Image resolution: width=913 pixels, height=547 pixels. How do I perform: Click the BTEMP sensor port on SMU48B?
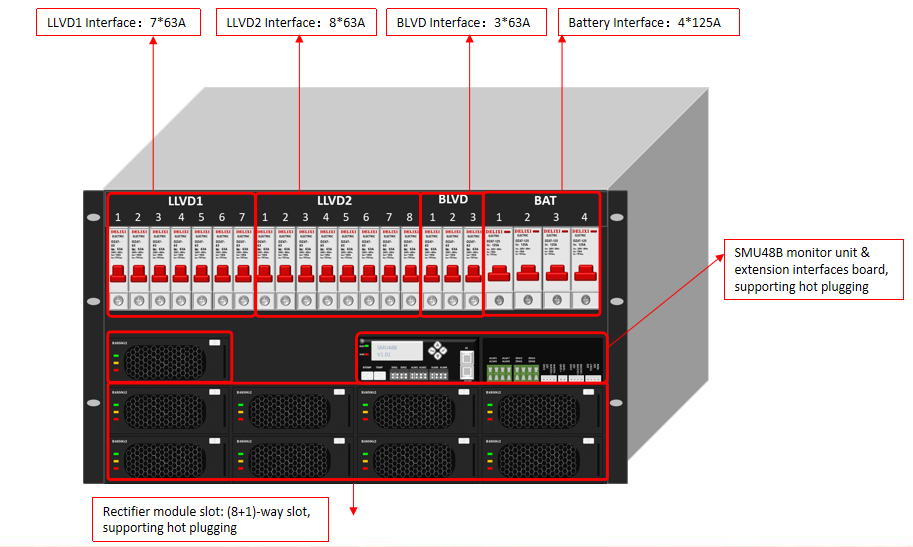click(367, 376)
